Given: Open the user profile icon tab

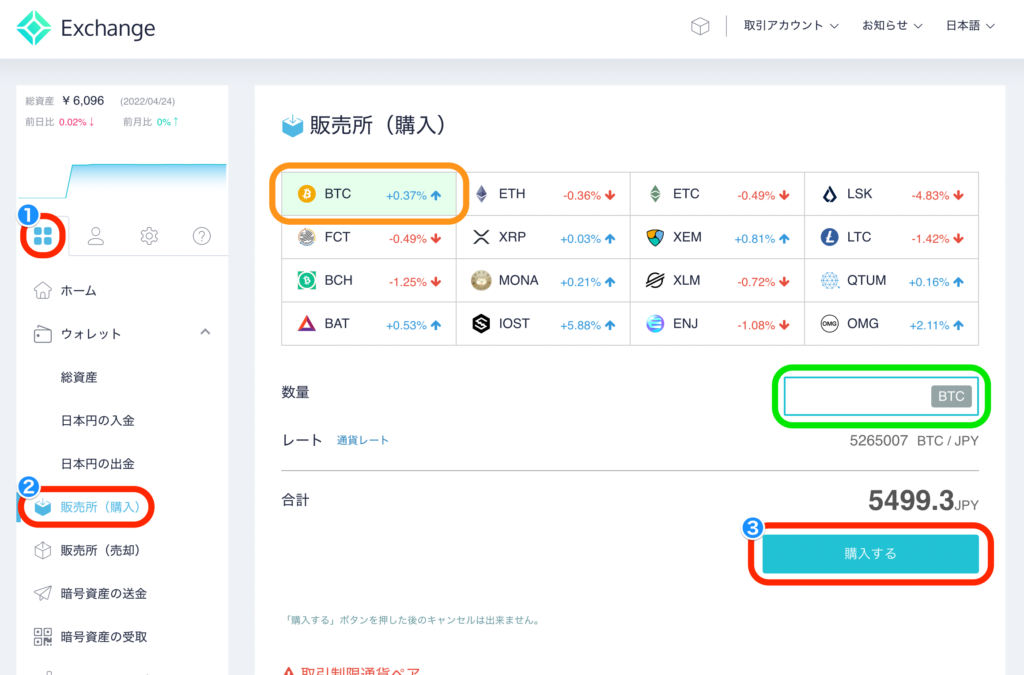Looking at the screenshot, I should pyautogui.click(x=96, y=236).
